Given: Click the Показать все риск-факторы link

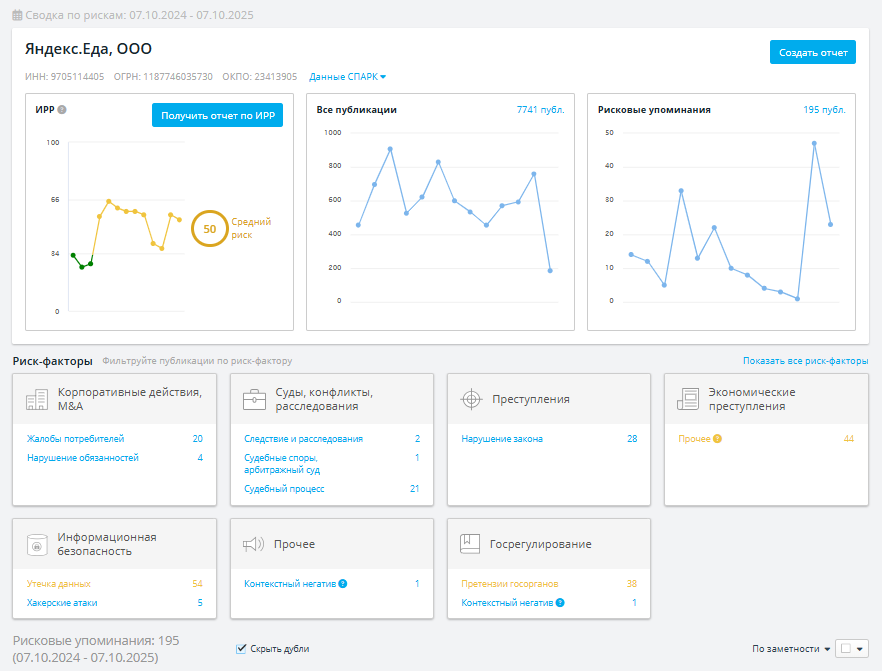Looking at the screenshot, I should click(x=806, y=361).
